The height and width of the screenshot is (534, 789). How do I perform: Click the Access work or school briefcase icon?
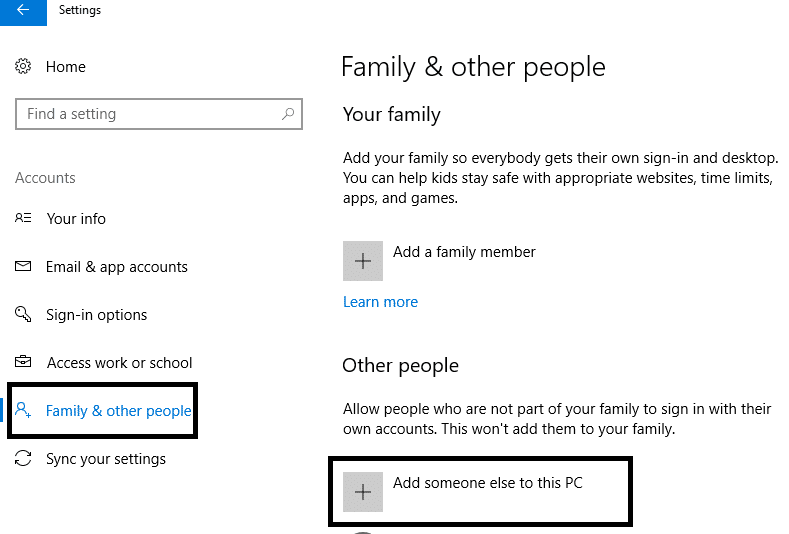click(x=24, y=363)
